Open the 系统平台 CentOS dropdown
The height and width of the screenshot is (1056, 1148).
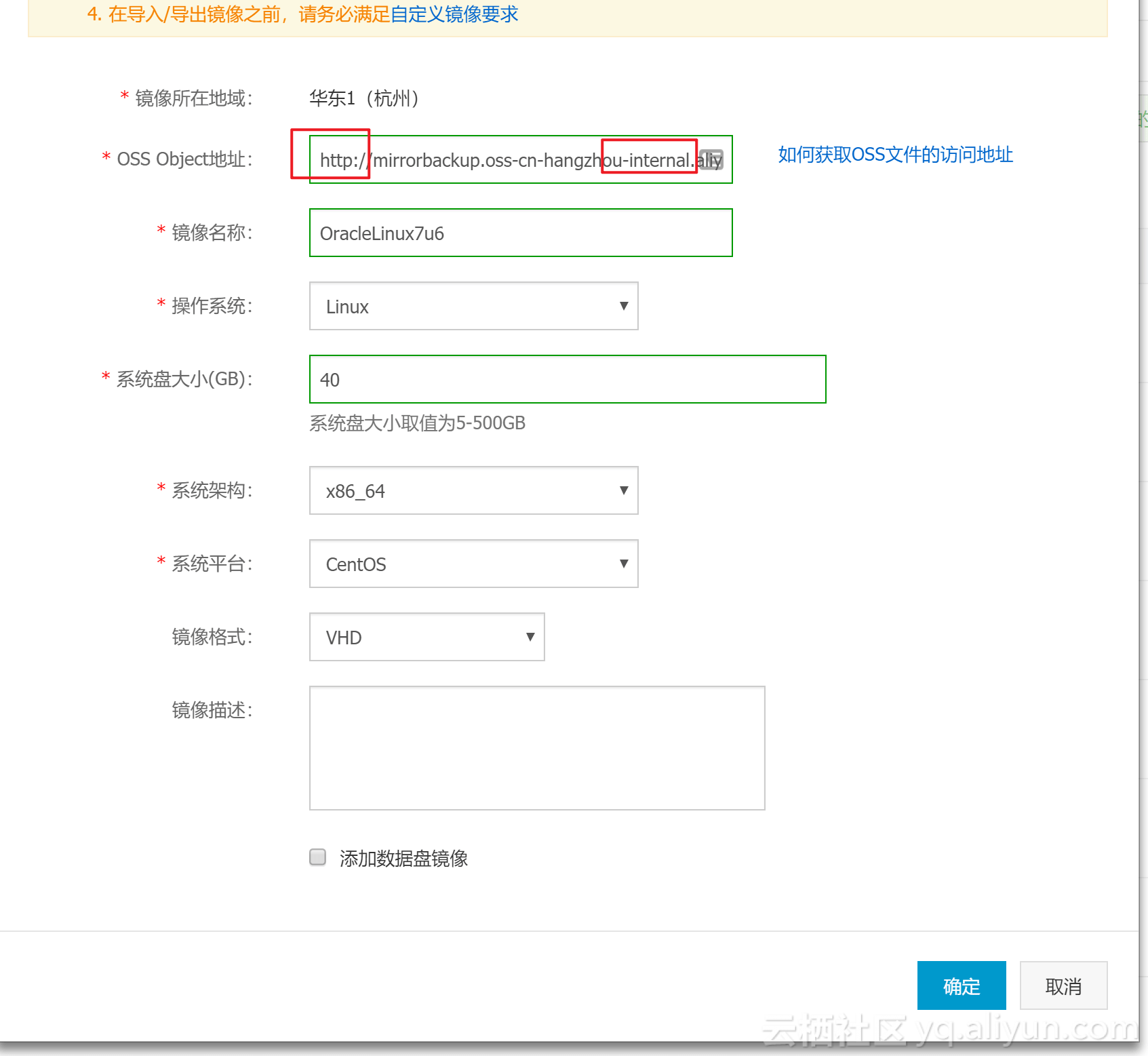click(x=473, y=564)
